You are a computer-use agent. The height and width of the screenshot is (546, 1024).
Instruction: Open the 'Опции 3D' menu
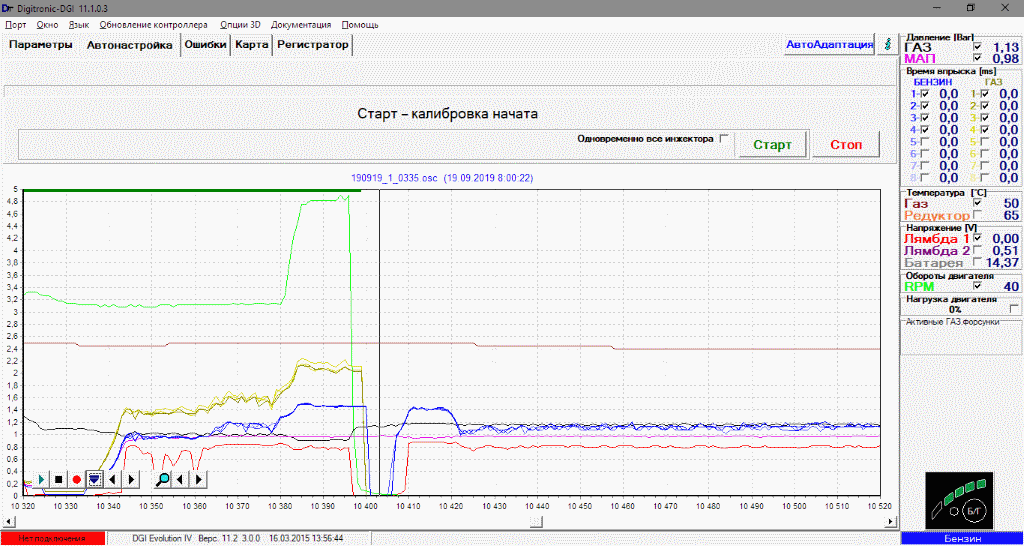click(240, 24)
